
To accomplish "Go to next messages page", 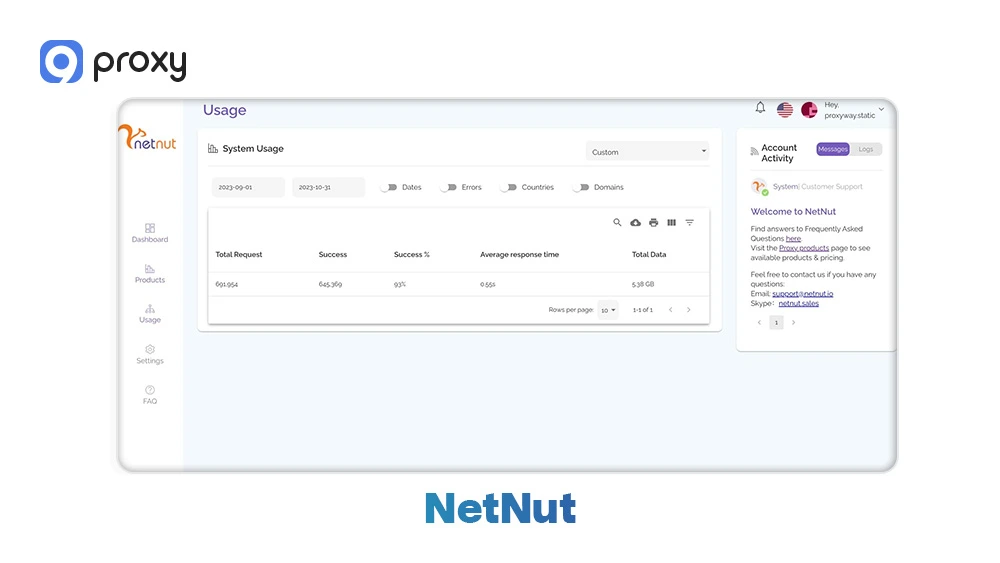I will pyautogui.click(x=793, y=323).
